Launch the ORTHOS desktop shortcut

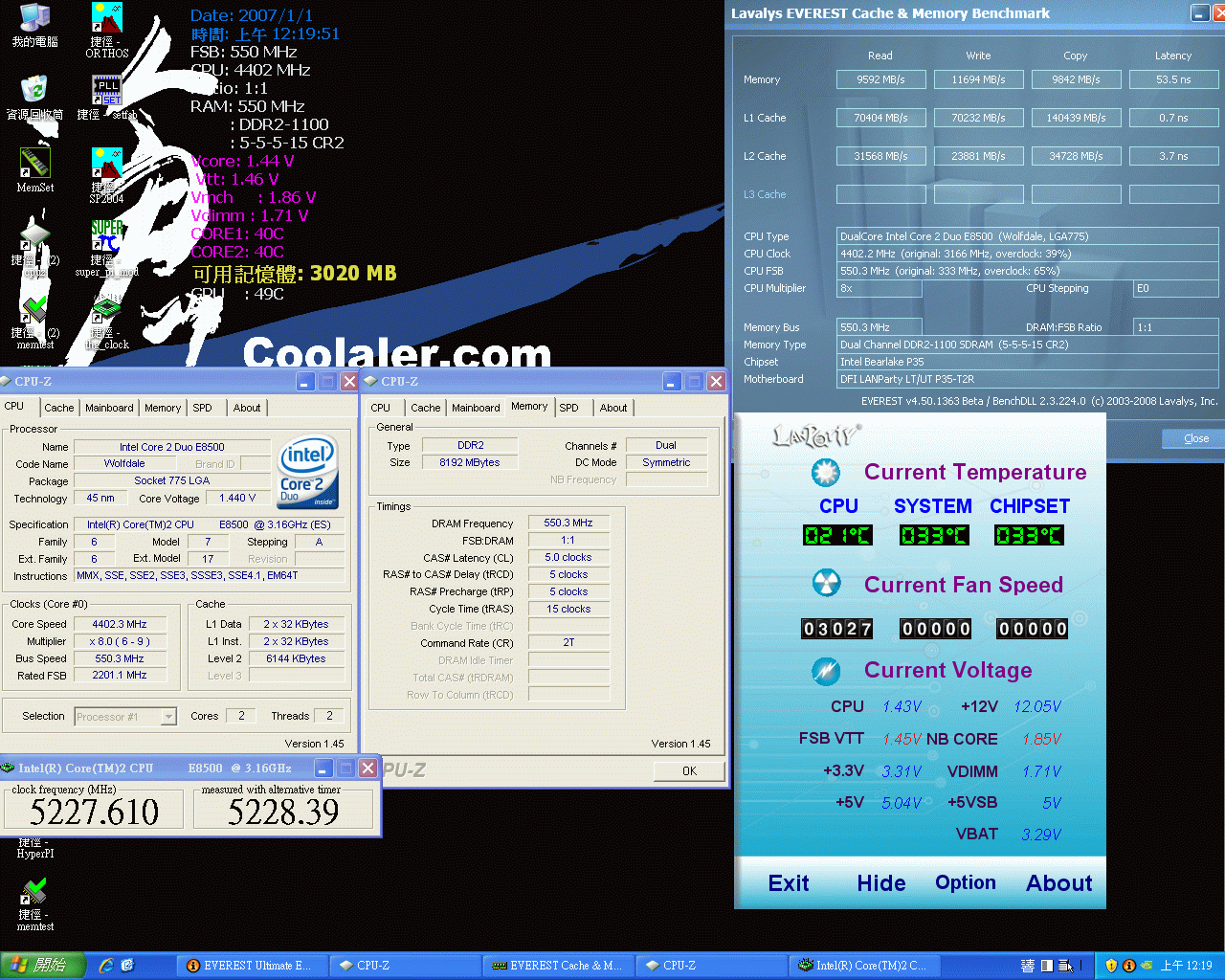coord(106,30)
